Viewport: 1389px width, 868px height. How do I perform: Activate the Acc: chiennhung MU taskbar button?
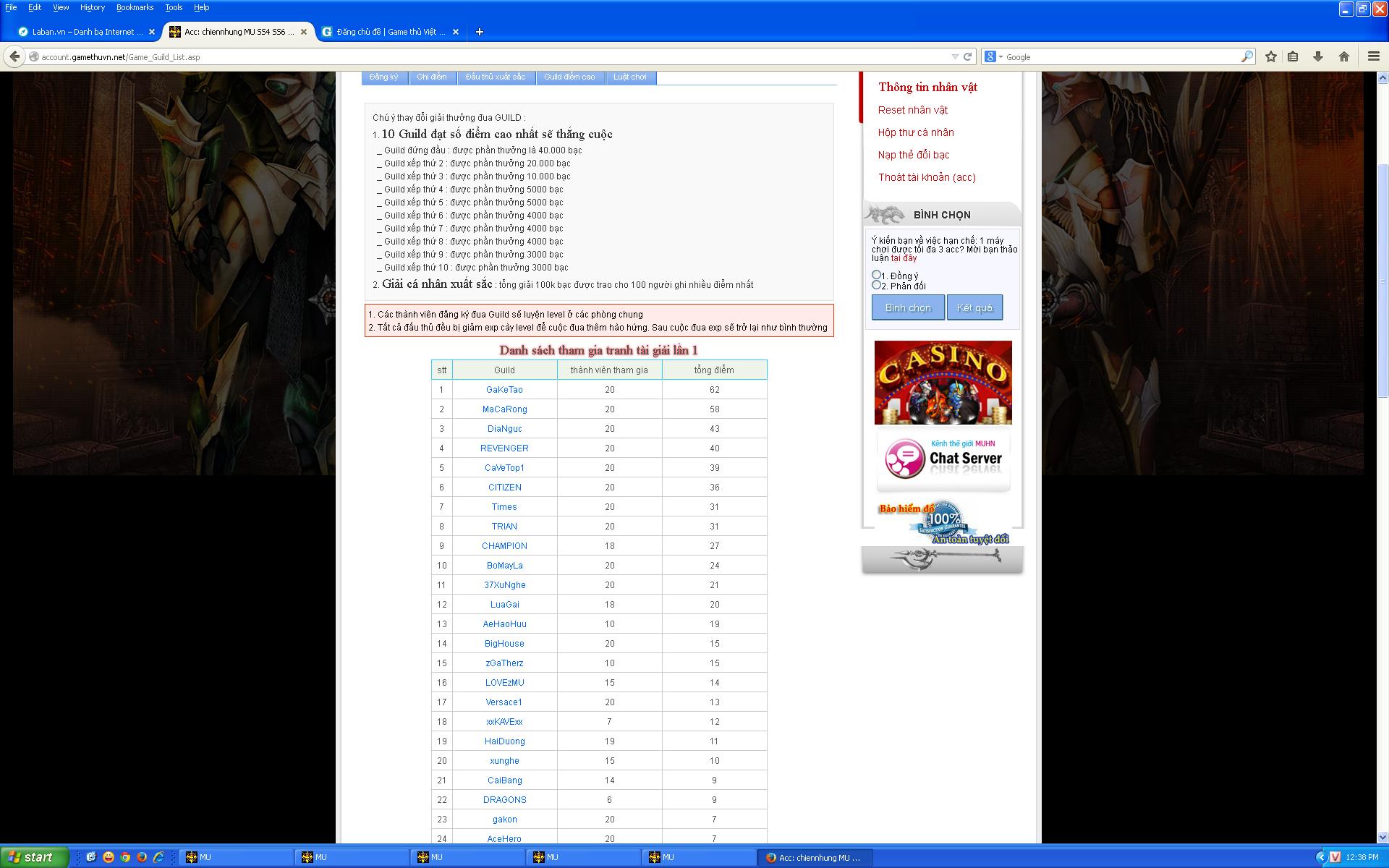click(x=815, y=857)
